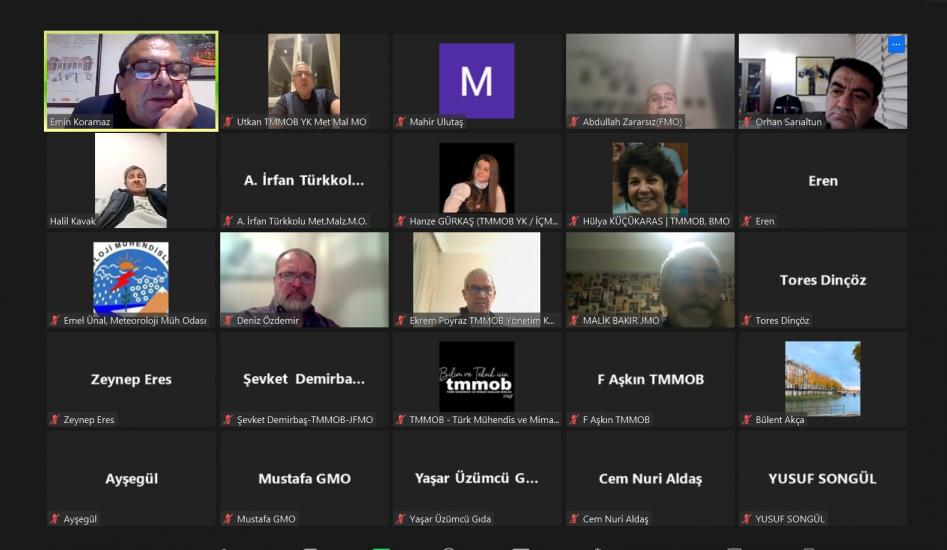Click muted mic icon next to Deniz Özdemir
The image size is (947, 550).
[x=228, y=321]
